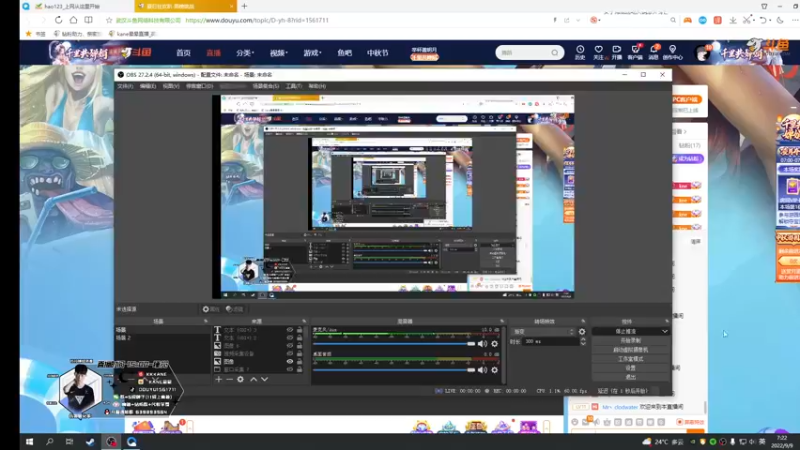Toggle visibility of third source row
The height and width of the screenshot is (450, 800).
pyautogui.click(x=289, y=345)
